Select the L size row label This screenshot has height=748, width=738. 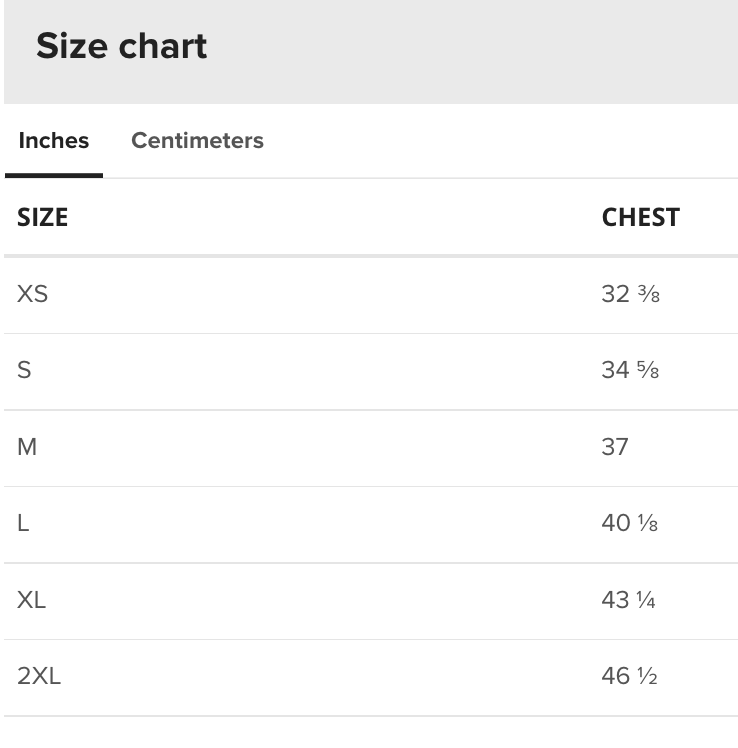(23, 523)
